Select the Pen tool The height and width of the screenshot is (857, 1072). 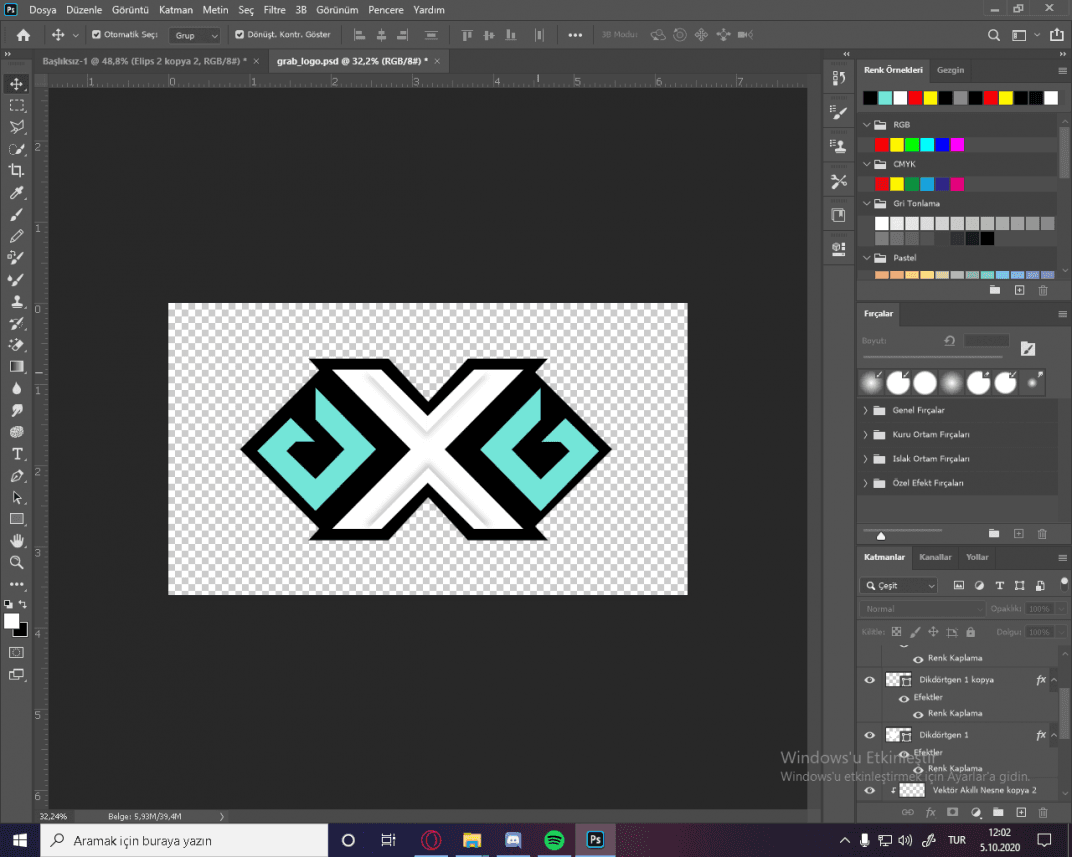click(x=16, y=476)
